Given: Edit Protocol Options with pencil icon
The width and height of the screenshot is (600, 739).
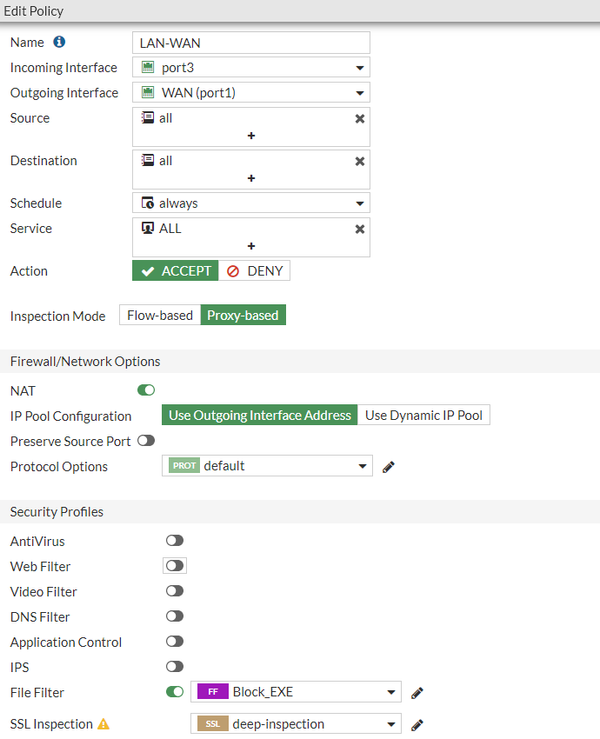Looking at the screenshot, I should [389, 466].
